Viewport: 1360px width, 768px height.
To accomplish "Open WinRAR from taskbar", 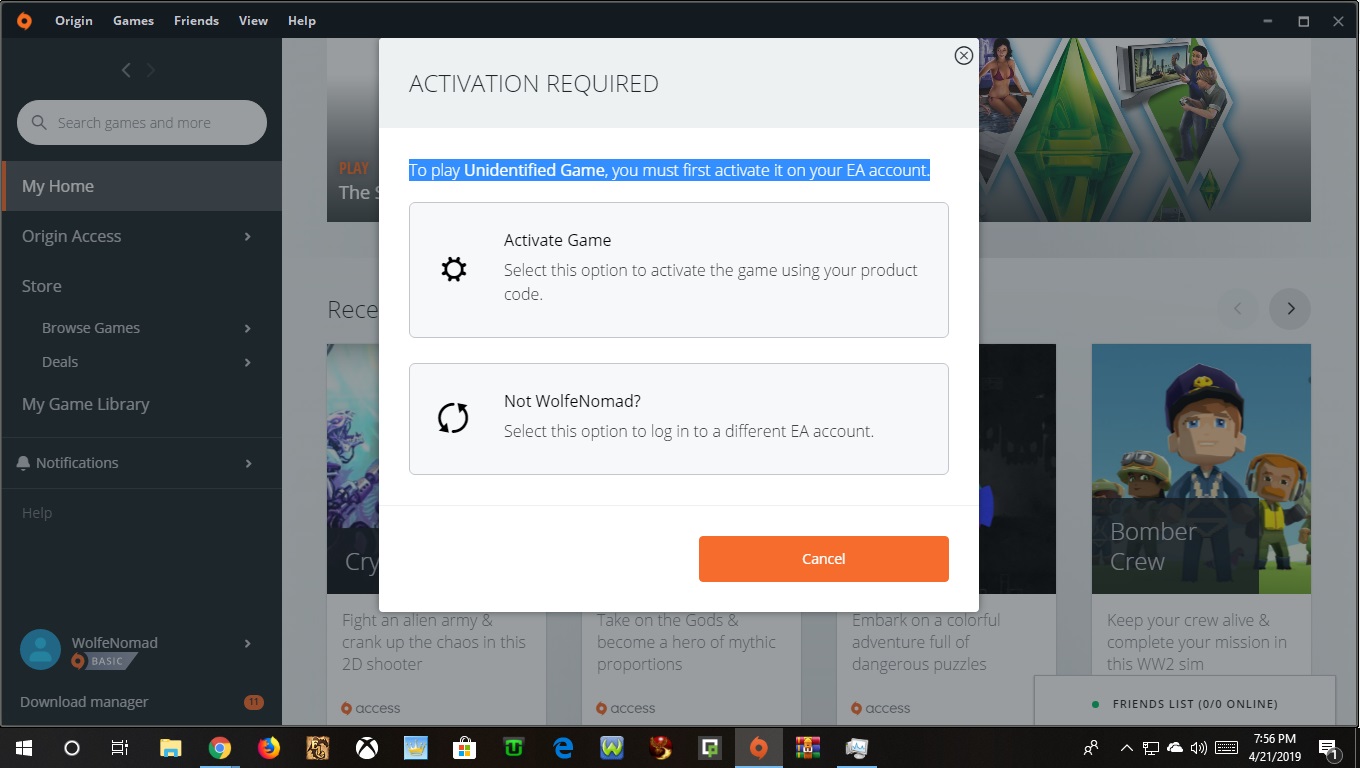I will point(808,747).
